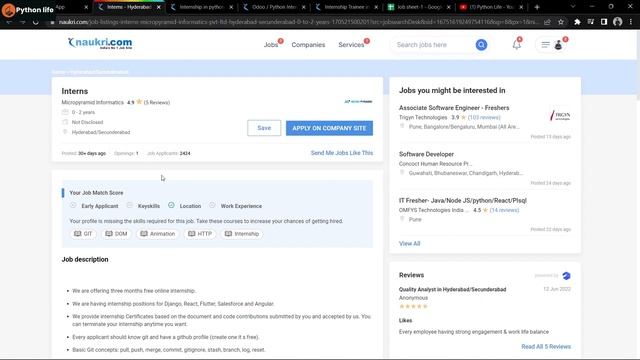Switch to the Internship Trainee tab

(x=346, y=7)
